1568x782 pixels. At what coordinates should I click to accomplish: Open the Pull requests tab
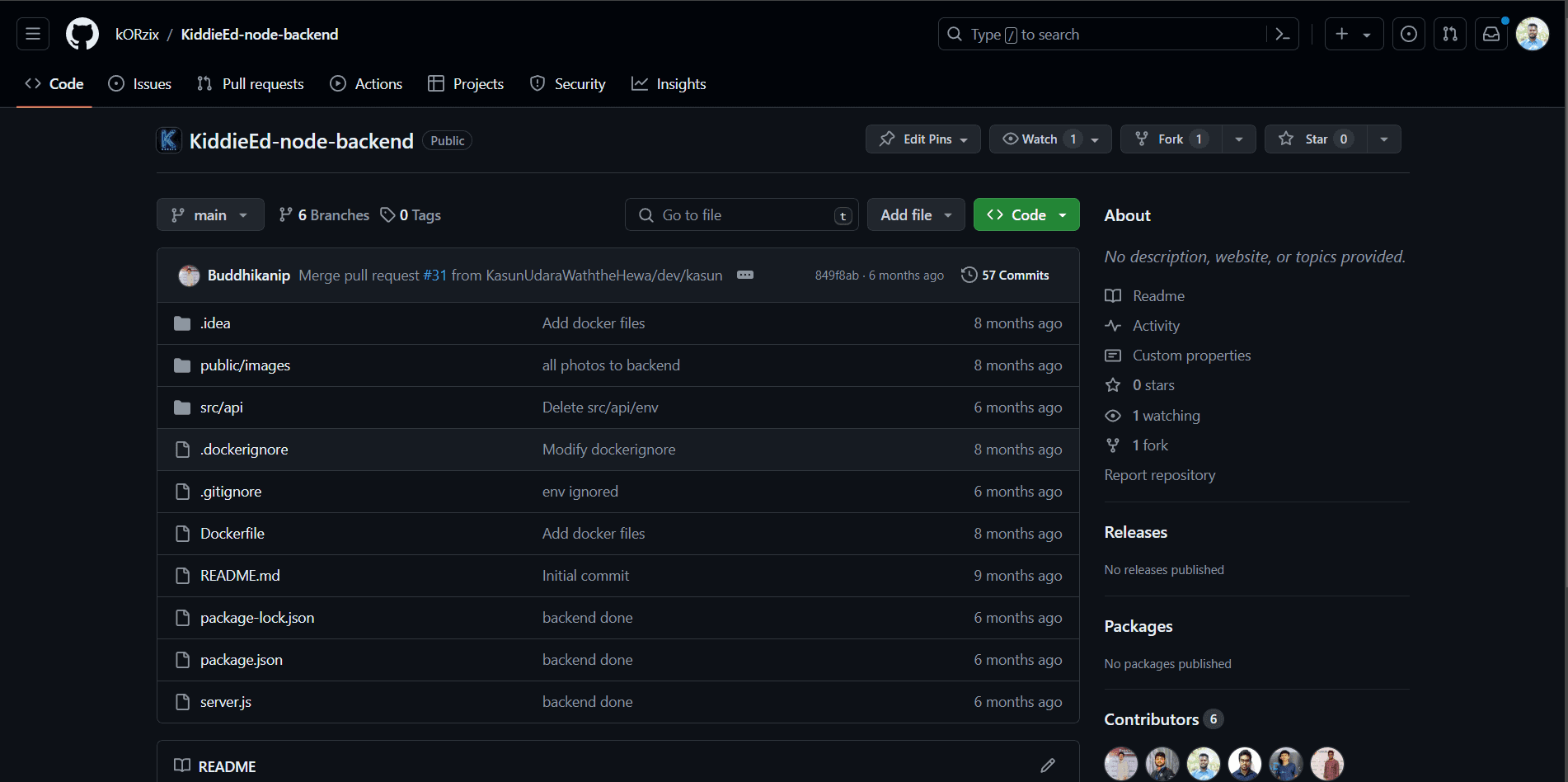point(251,83)
